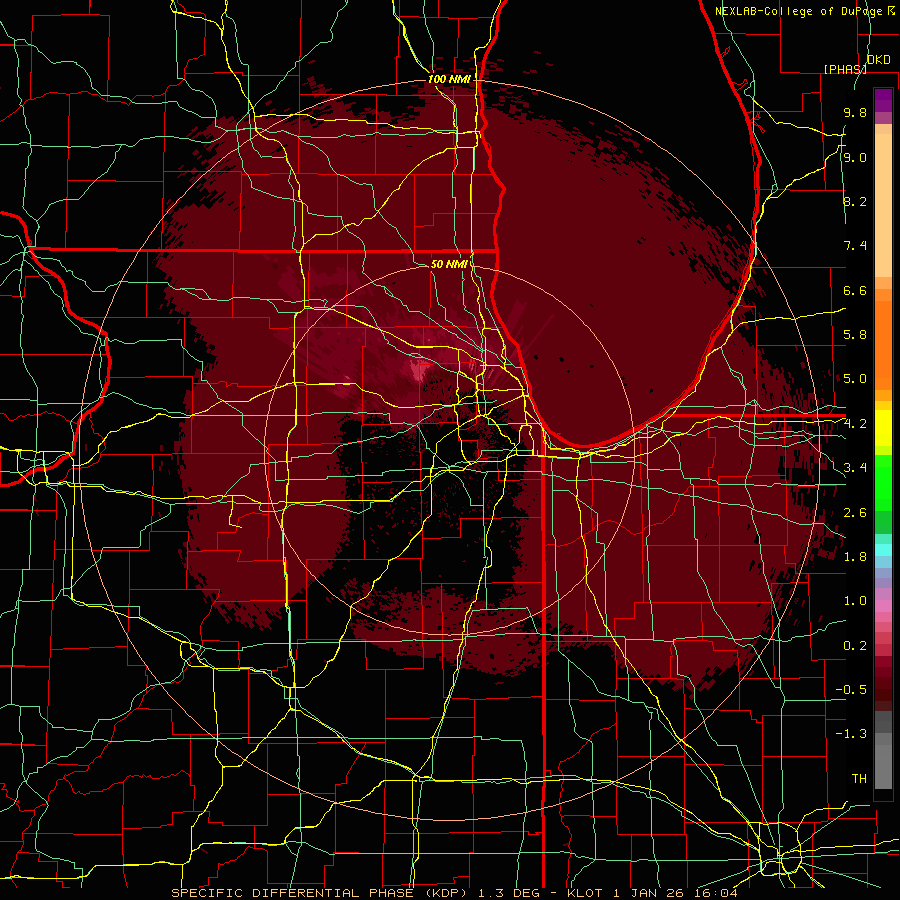Click the 5.8 scale value label
Image resolution: width=900 pixels, height=900 pixels.
pyautogui.click(x=855, y=335)
